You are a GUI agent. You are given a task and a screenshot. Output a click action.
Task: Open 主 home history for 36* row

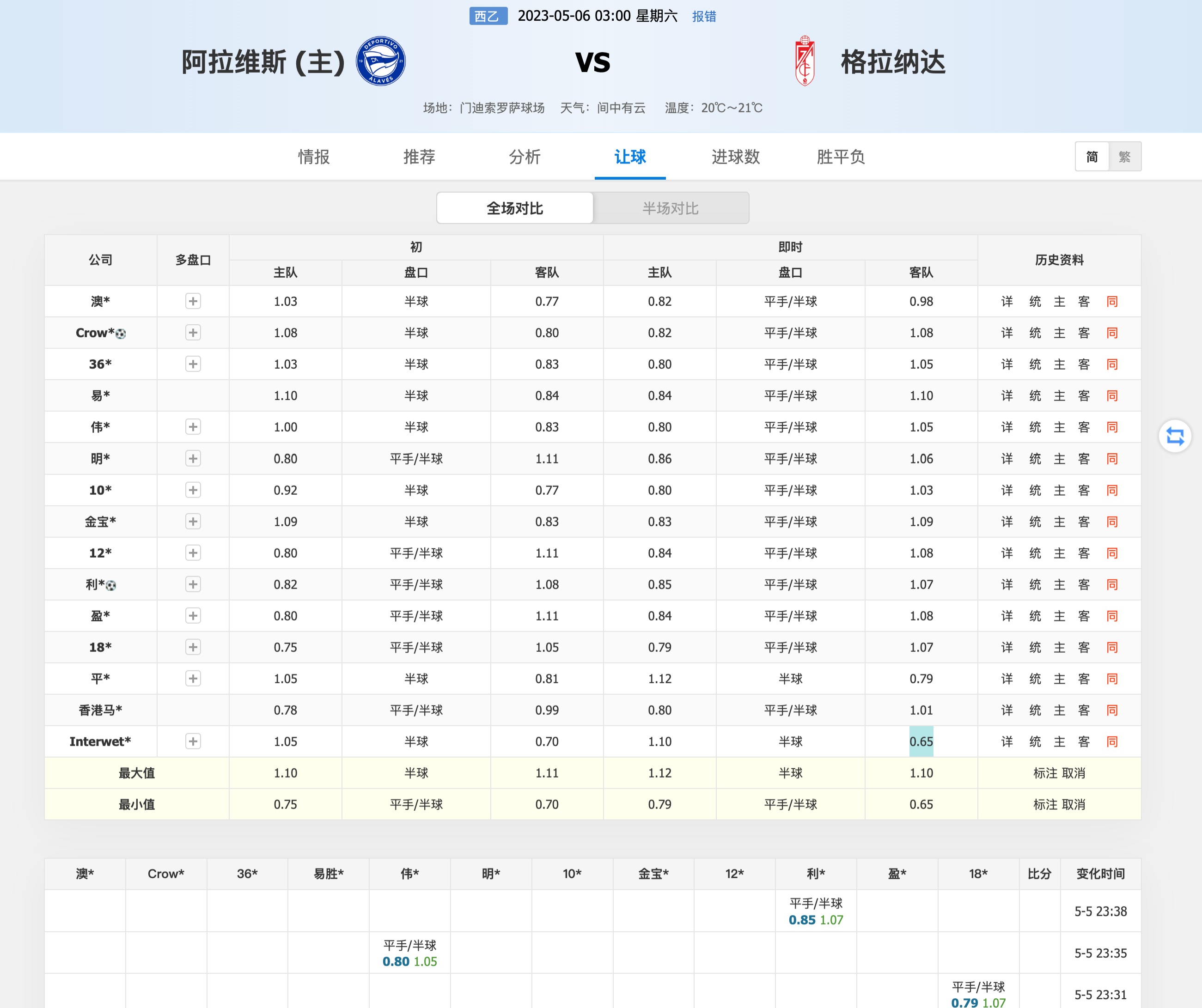1060,364
